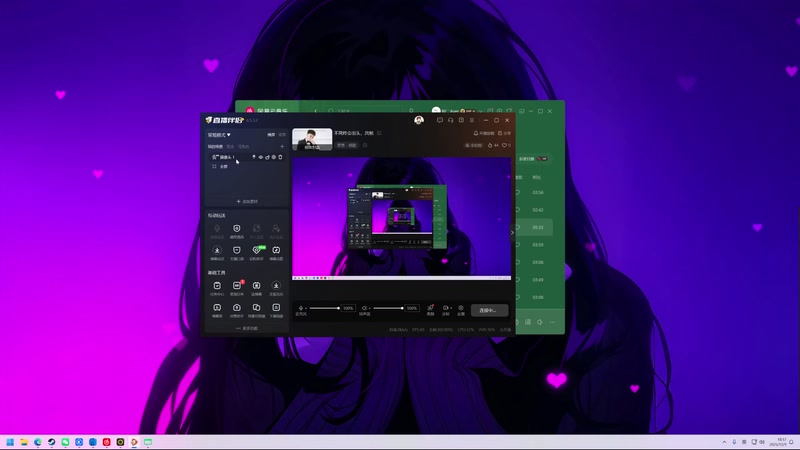Viewport: 800px width, 450px height.
Task: Click stream cover thumbnail
Action: (312, 139)
